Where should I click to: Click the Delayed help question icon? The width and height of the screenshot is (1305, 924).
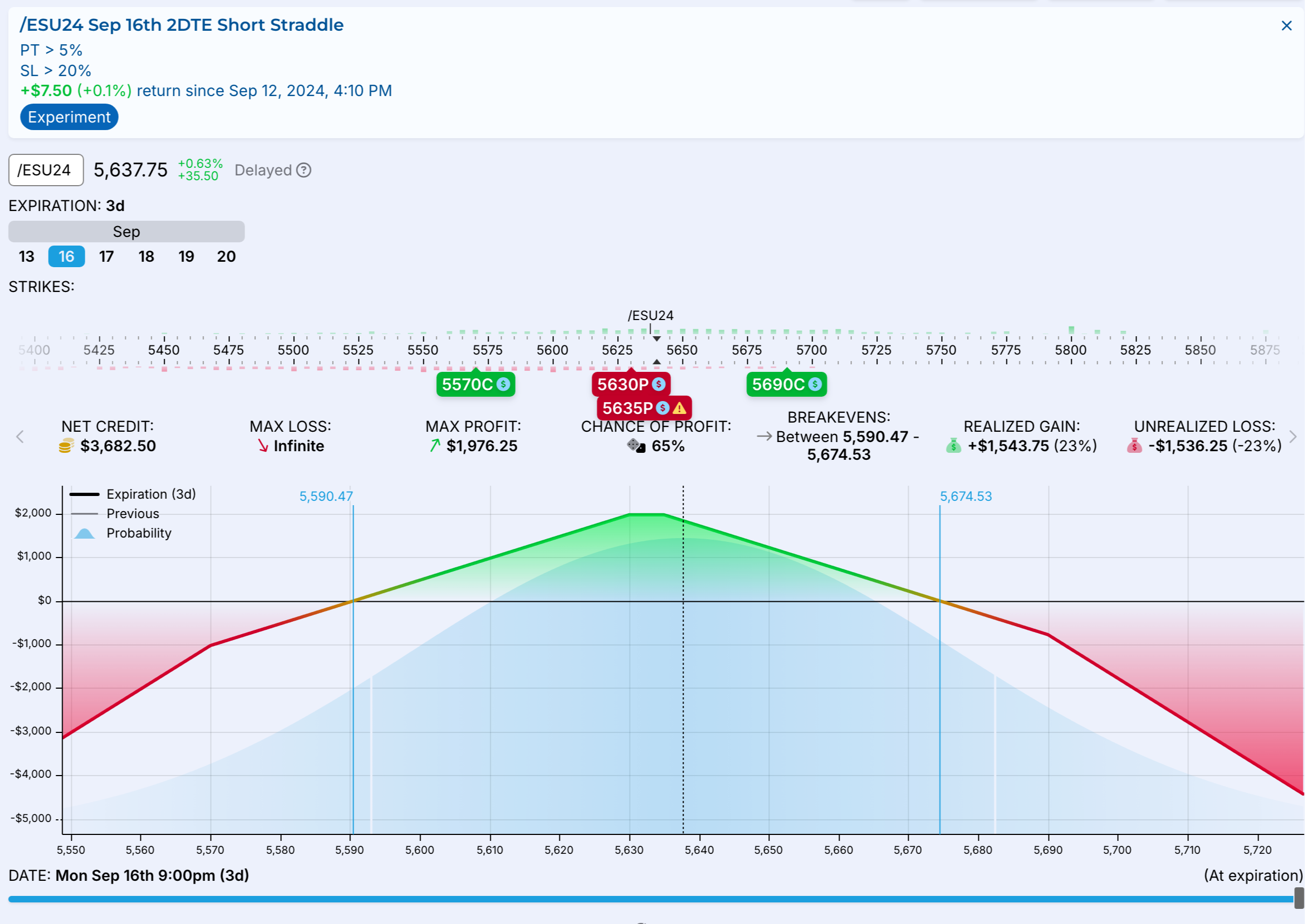pos(304,170)
